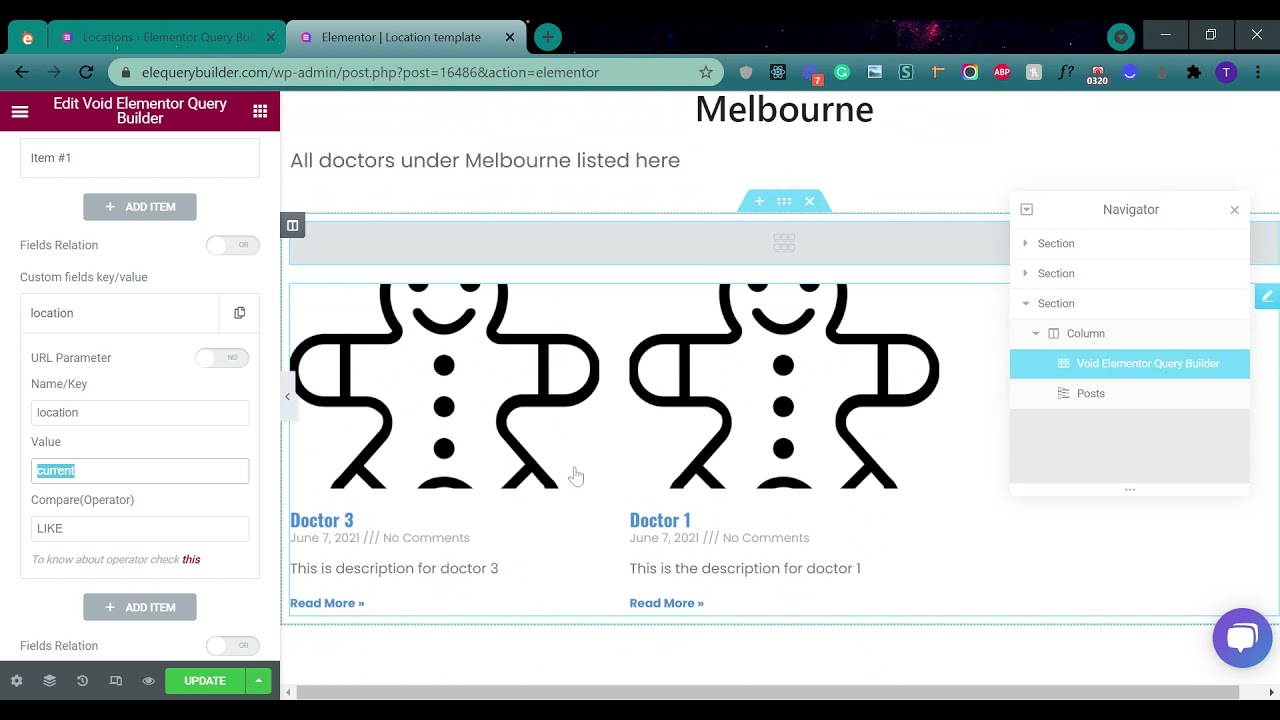
Task: Reload the current page
Action: tap(86, 72)
